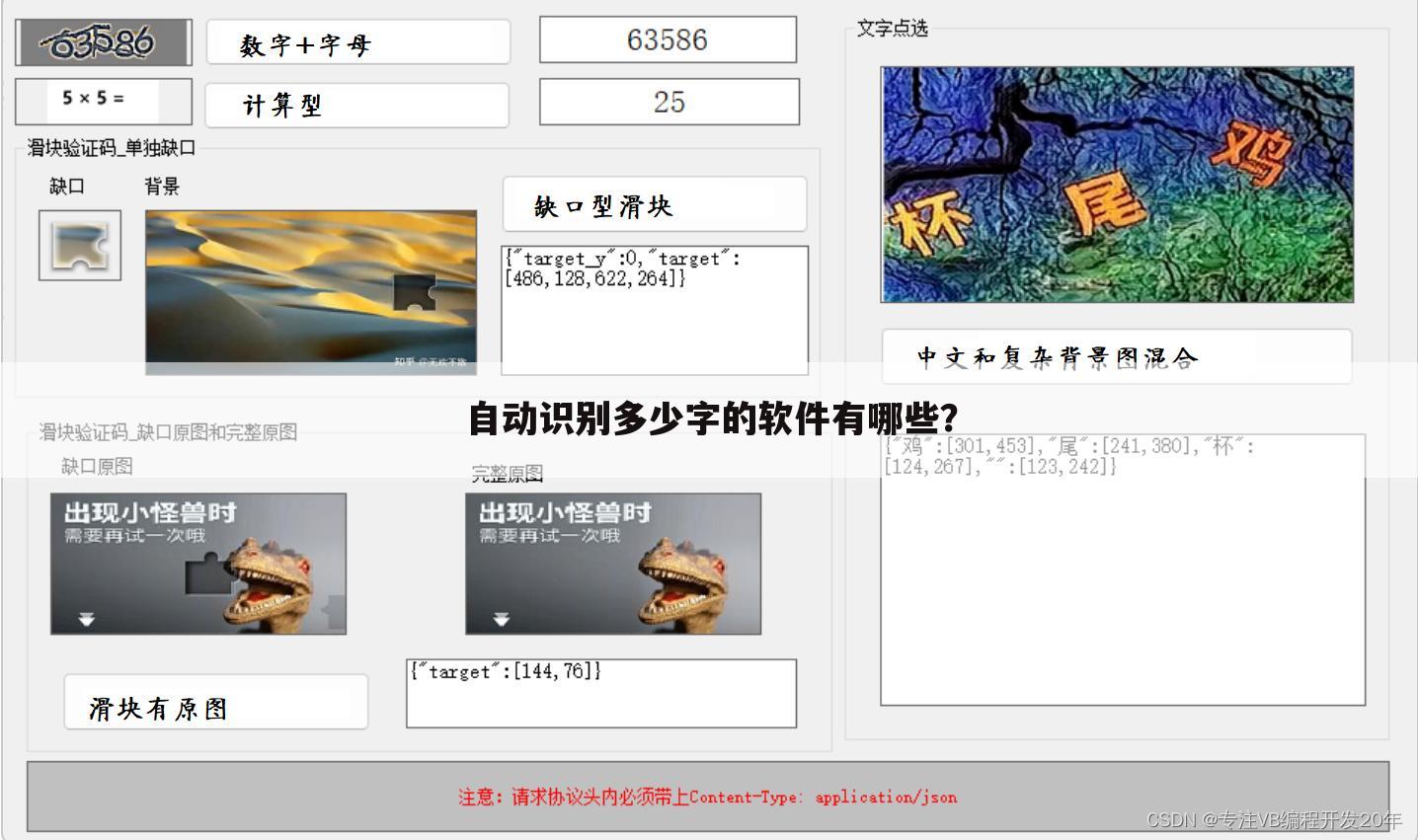The height and width of the screenshot is (840, 1418).
Task: Click the 缺口 label
Action: coord(67,186)
